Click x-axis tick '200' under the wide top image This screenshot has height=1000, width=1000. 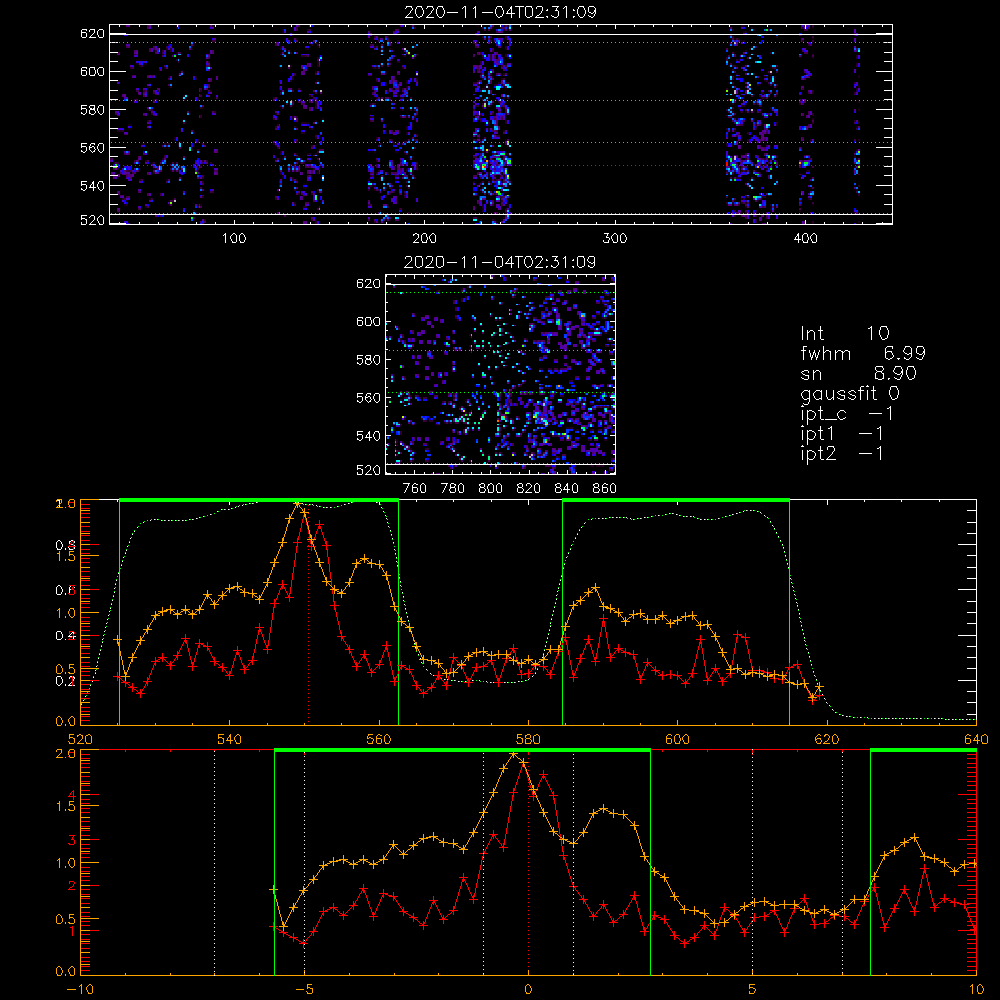[x=424, y=239]
